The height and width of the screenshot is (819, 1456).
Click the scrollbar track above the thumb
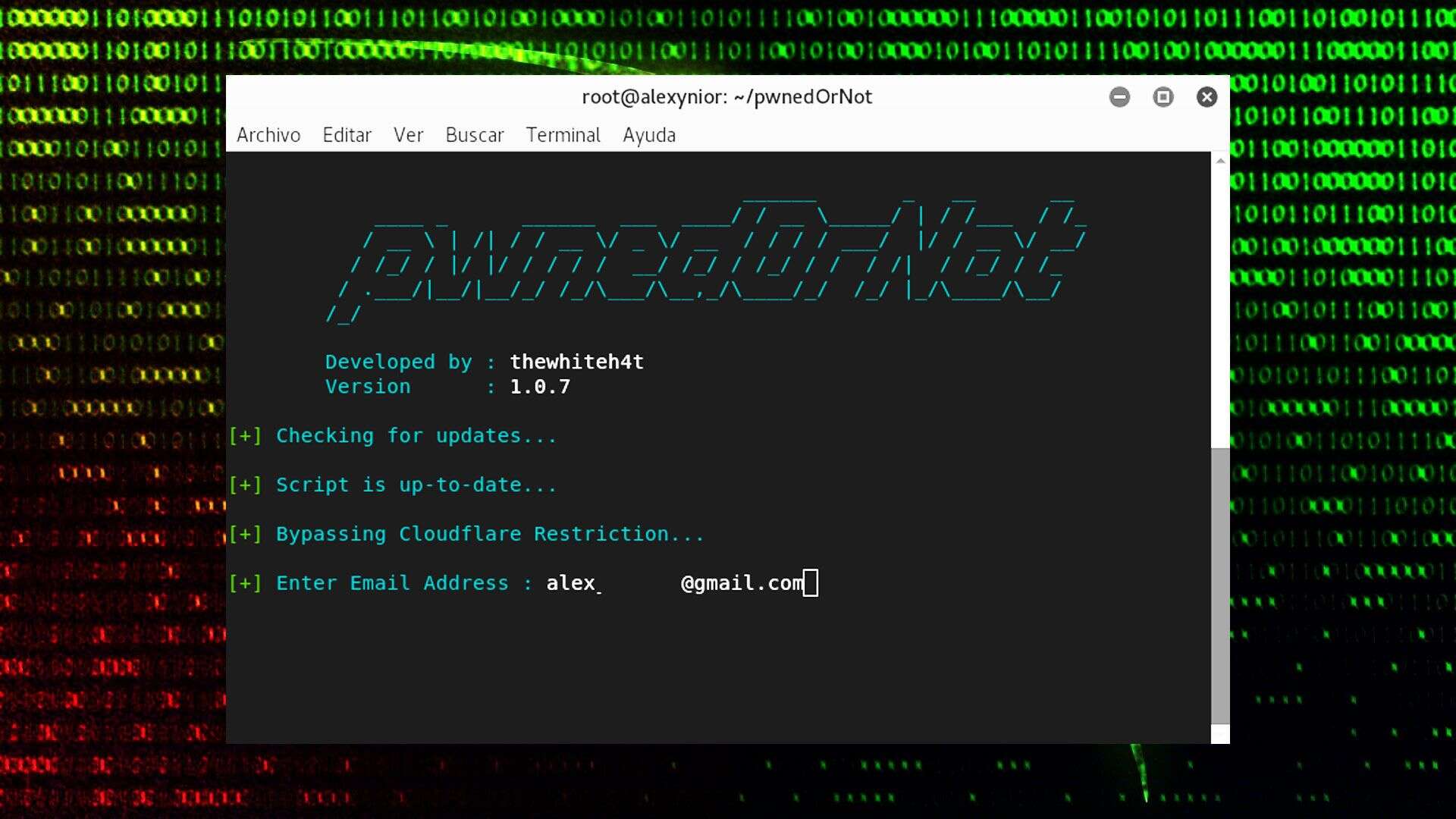[1221, 303]
